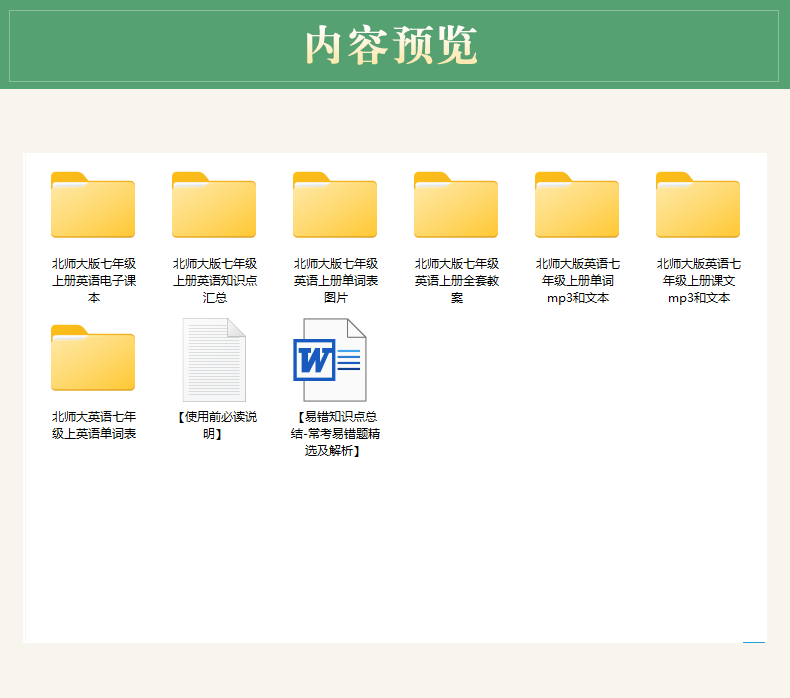Click the file name 【使用前必读说明】

point(215,425)
